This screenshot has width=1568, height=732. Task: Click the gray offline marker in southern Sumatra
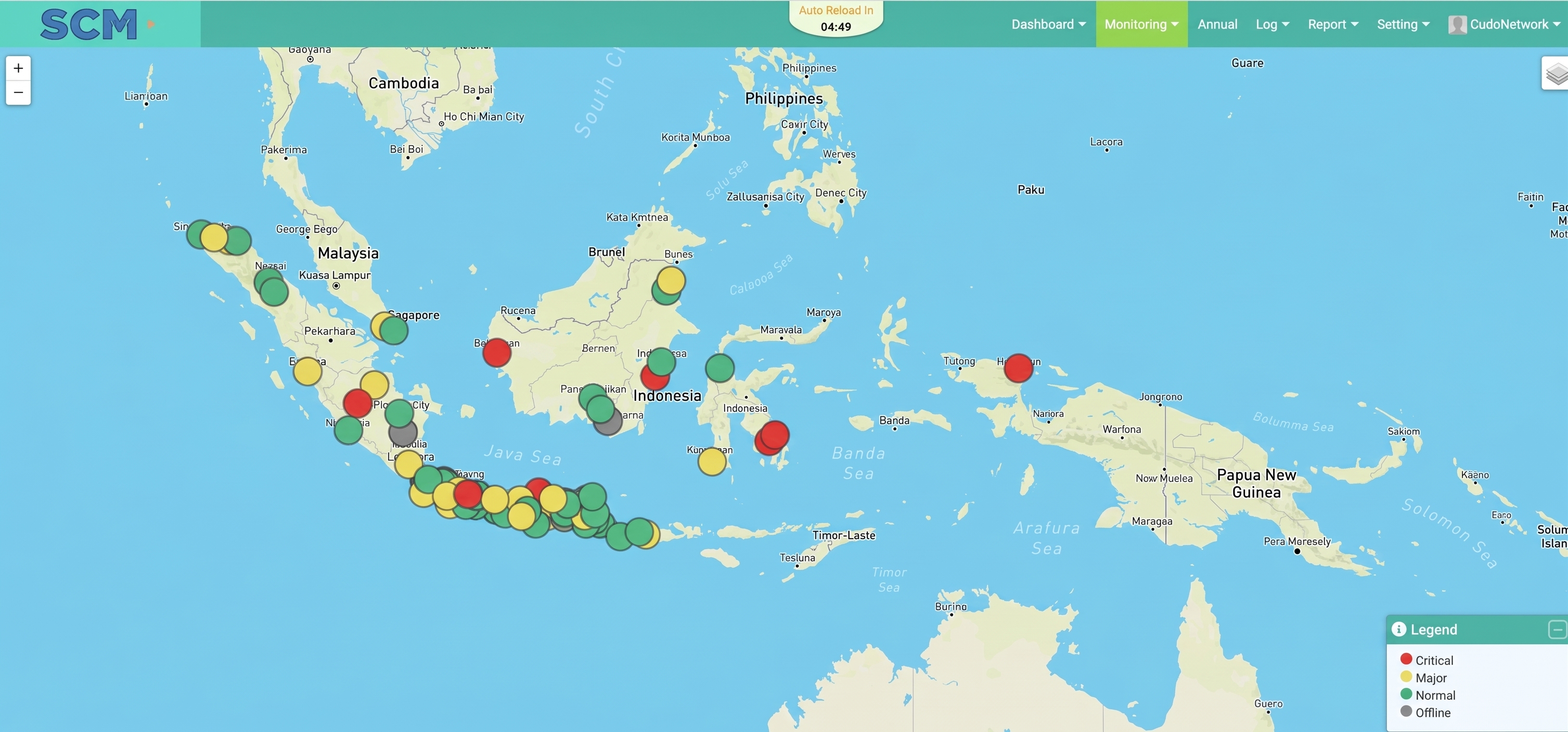click(x=404, y=434)
